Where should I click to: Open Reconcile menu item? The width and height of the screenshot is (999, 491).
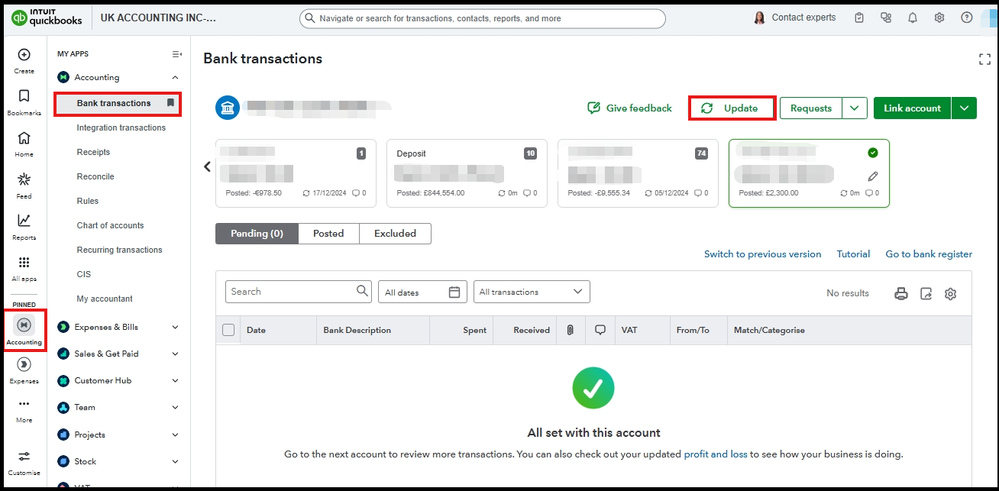tap(96, 176)
